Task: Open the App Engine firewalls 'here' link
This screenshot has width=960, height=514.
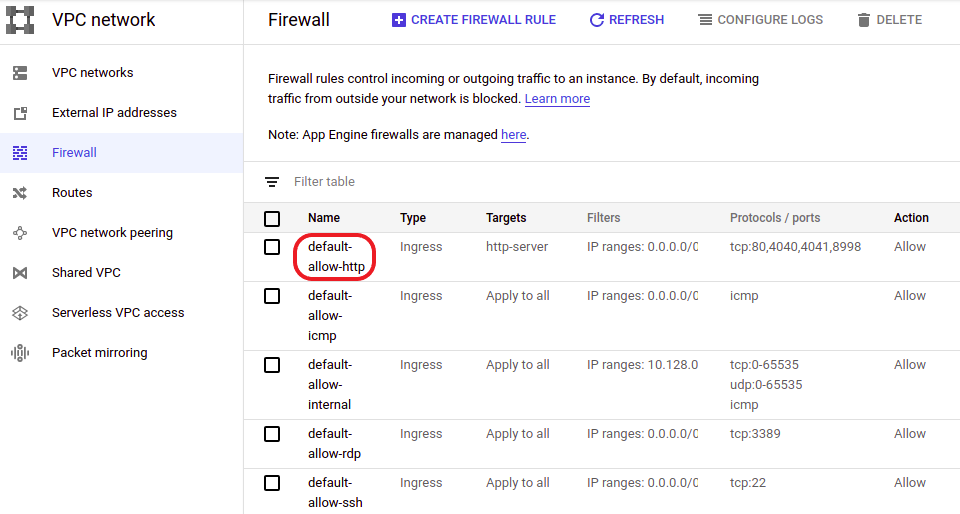Action: point(514,135)
